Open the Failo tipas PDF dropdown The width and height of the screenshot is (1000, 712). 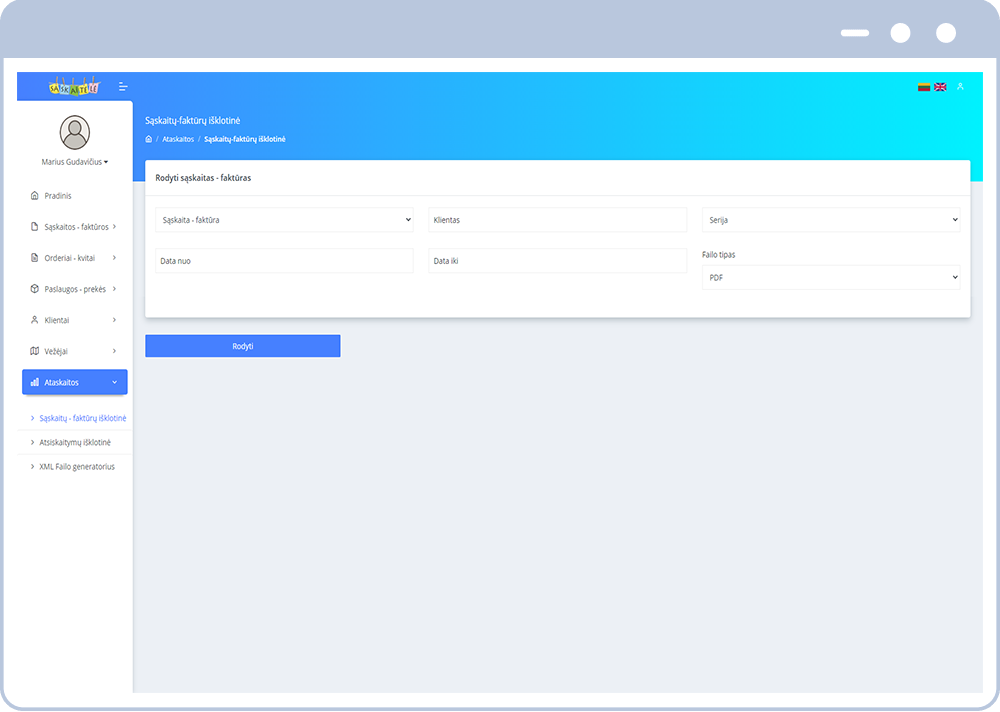[x=831, y=278]
